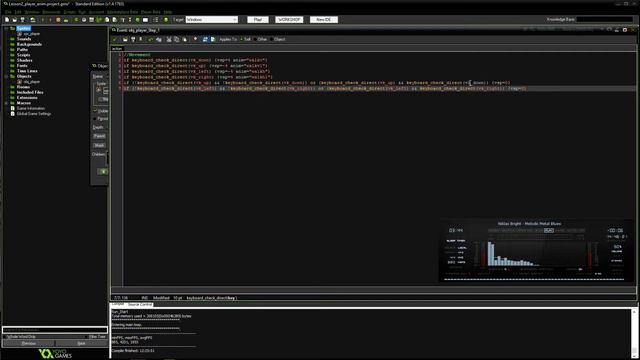Open the Scripts menu
This screenshot has width=640, height=360.
pyautogui.click(x=69, y=12)
